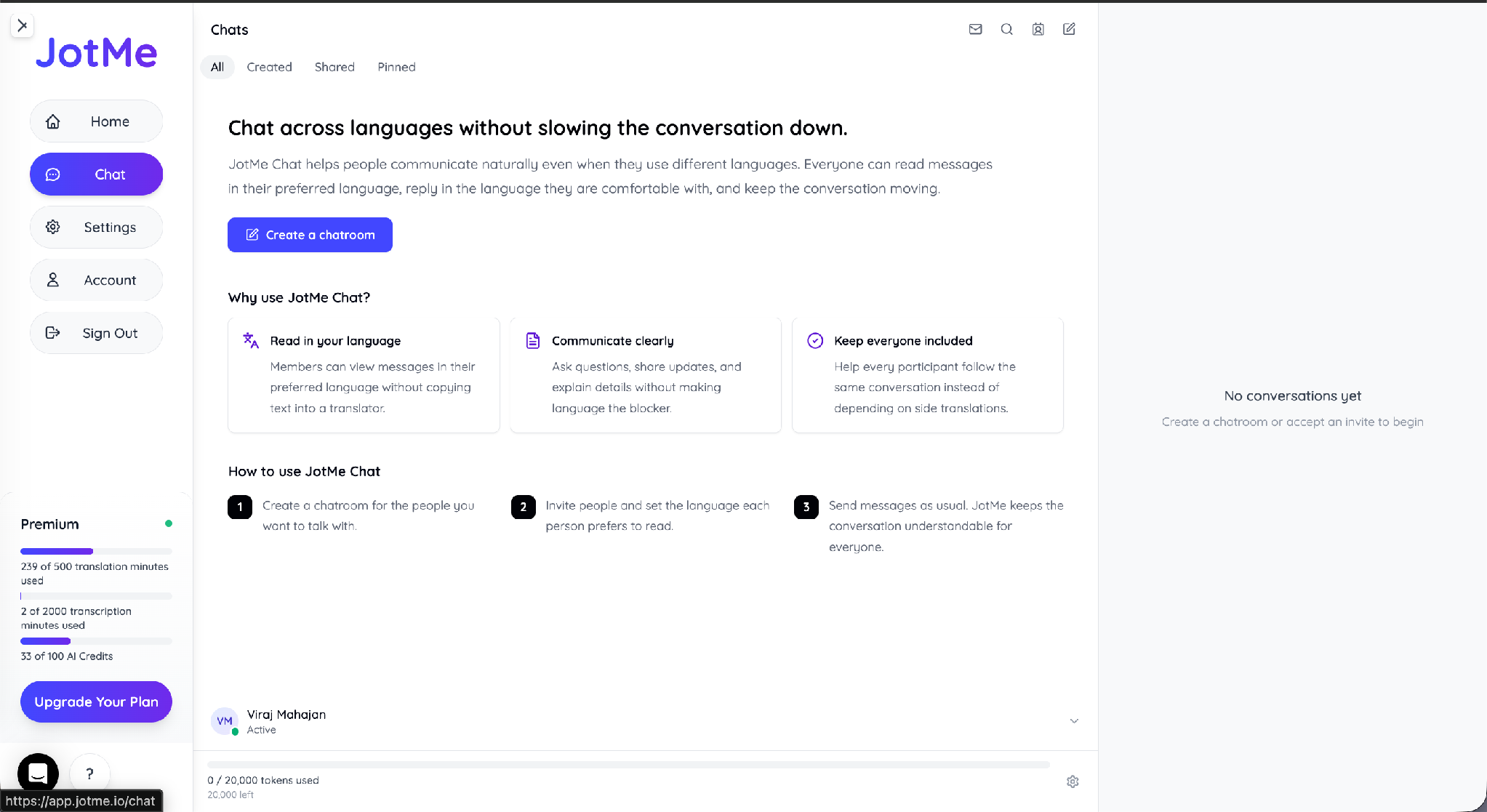This screenshot has height=812, width=1487.
Task: Click the Account person icon
Action: [x=53, y=280]
